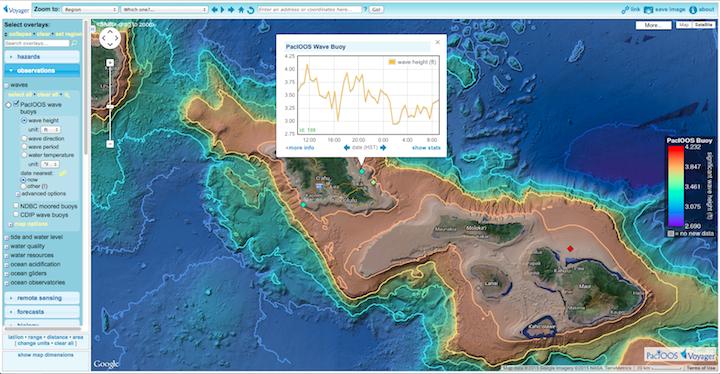Click the sidebar collapse handle at map edge
Image resolution: width=720 pixels, height=374 pixels.
tap(92, 29)
